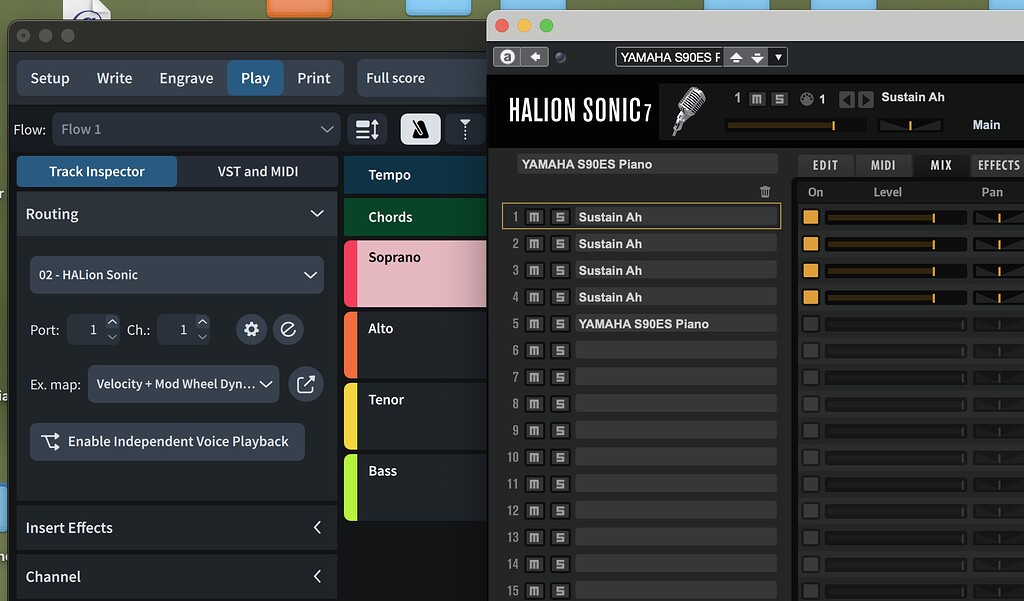Toggle the On checkbox for channel 2
Viewport: 1024px width, 601px height.
pyautogui.click(x=809, y=243)
